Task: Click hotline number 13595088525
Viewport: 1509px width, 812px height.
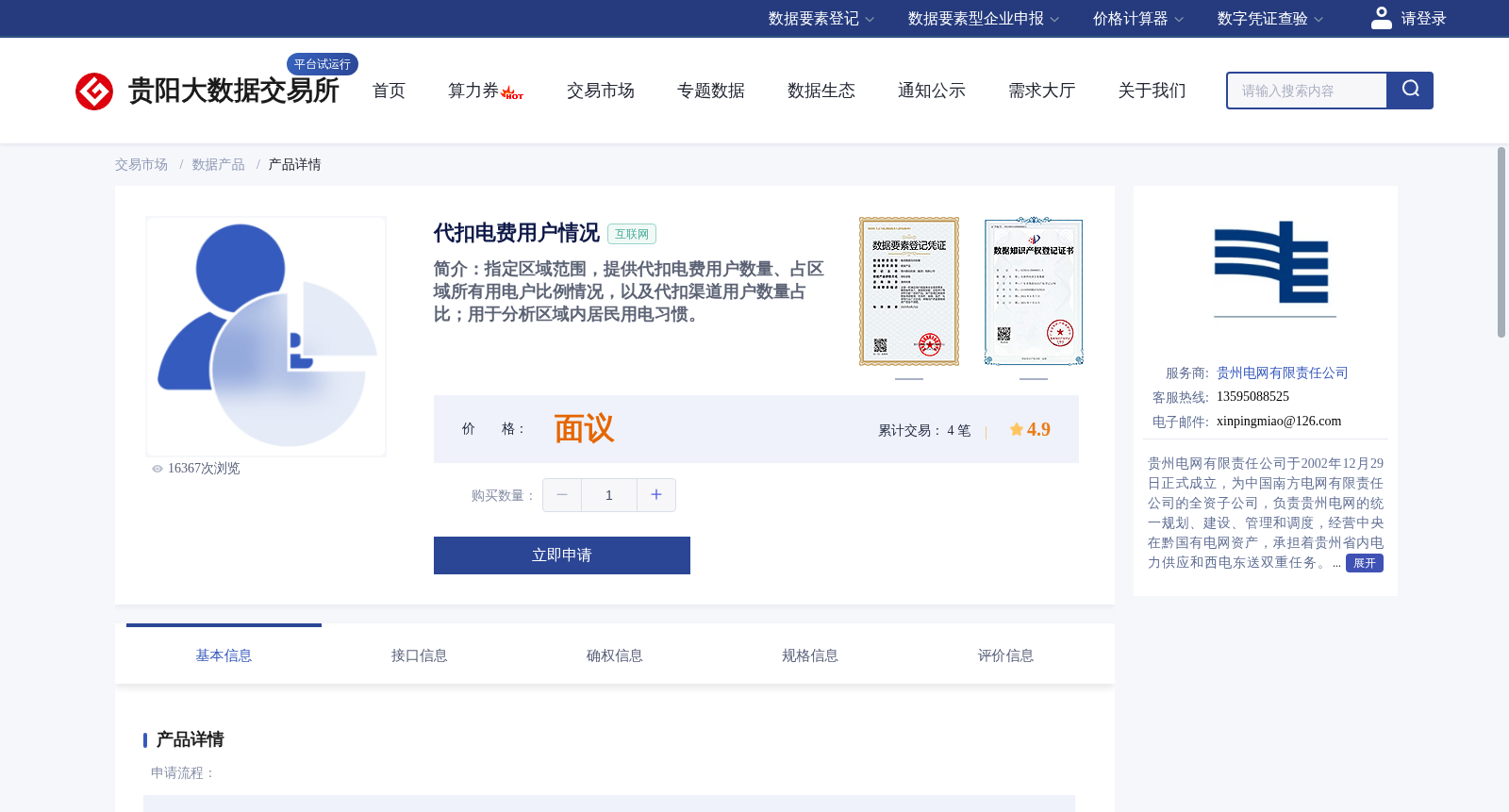Action: click(x=1252, y=397)
